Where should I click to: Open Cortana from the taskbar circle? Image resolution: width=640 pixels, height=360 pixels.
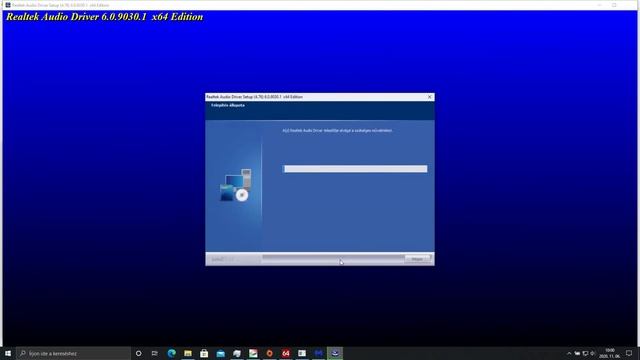pyautogui.click(x=138, y=353)
